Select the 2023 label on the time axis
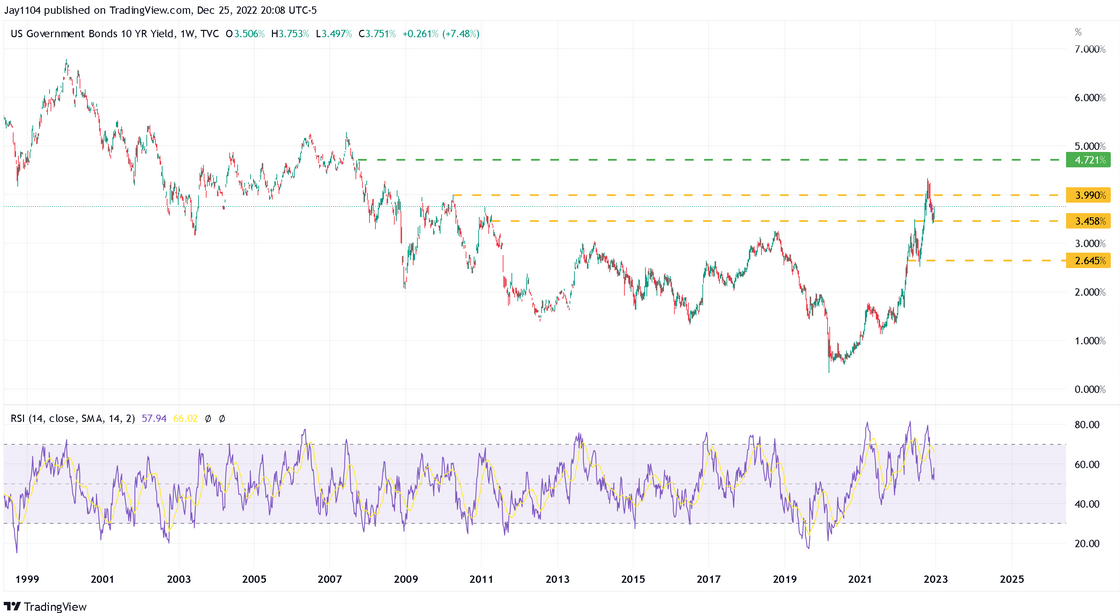 (x=937, y=579)
